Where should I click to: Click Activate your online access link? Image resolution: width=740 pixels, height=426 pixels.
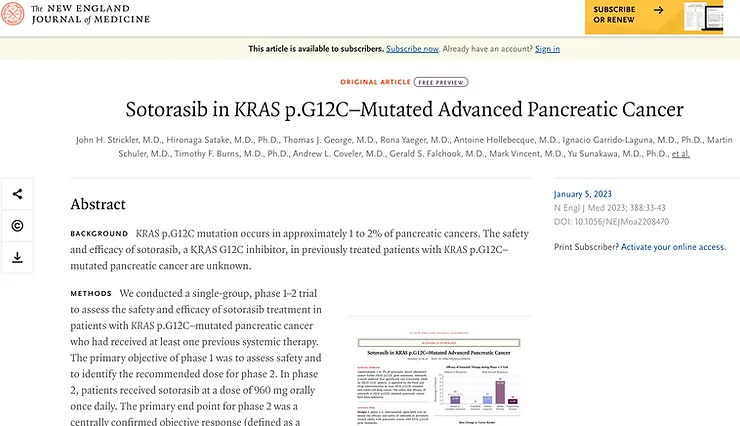coord(673,247)
